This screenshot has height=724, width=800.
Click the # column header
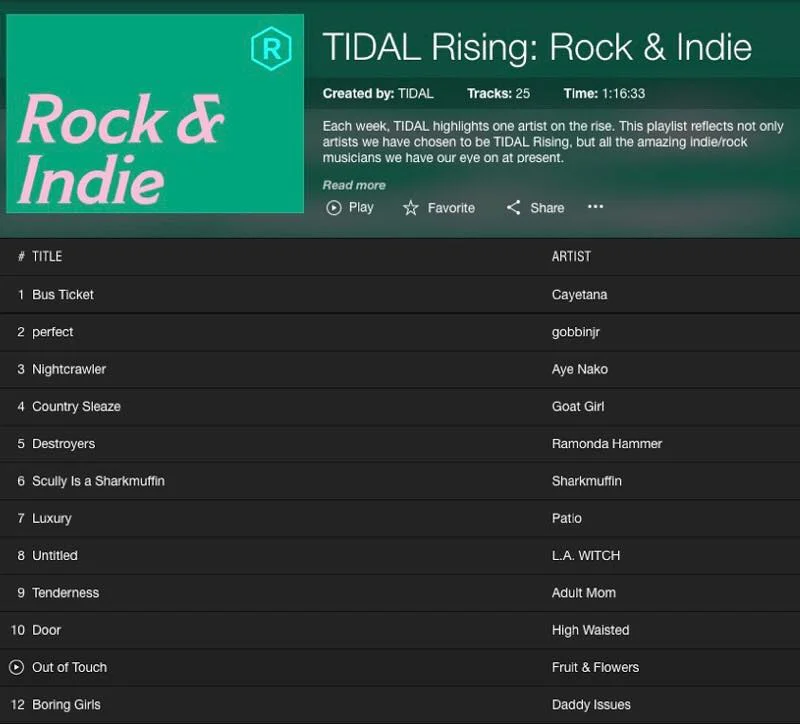[21, 256]
